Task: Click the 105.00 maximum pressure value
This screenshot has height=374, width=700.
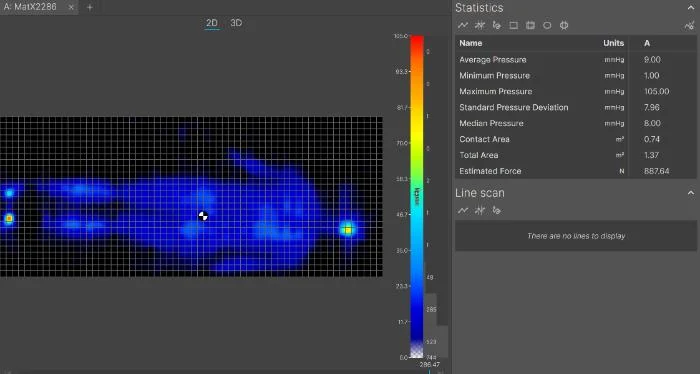Action: (x=656, y=91)
